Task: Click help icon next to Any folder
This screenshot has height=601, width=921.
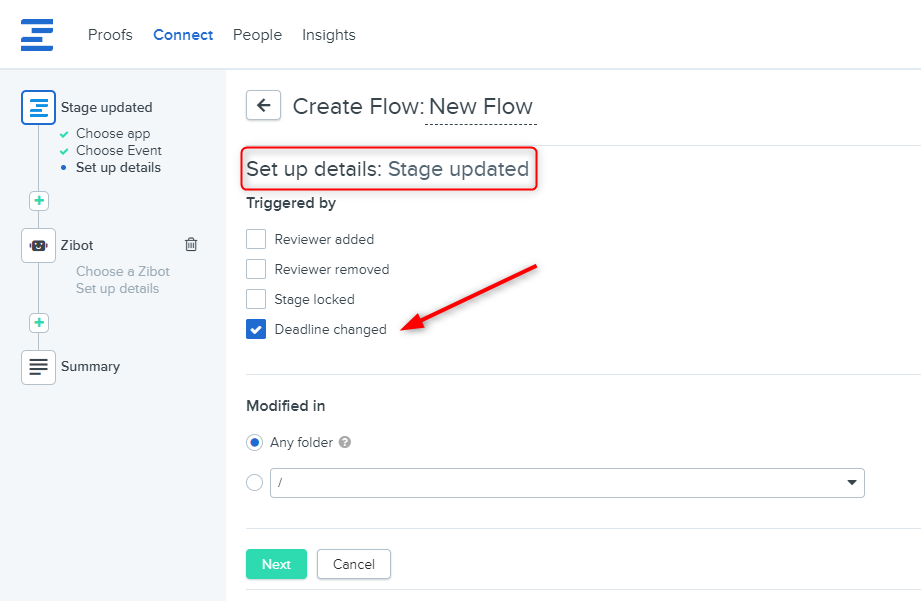Action: (x=345, y=442)
